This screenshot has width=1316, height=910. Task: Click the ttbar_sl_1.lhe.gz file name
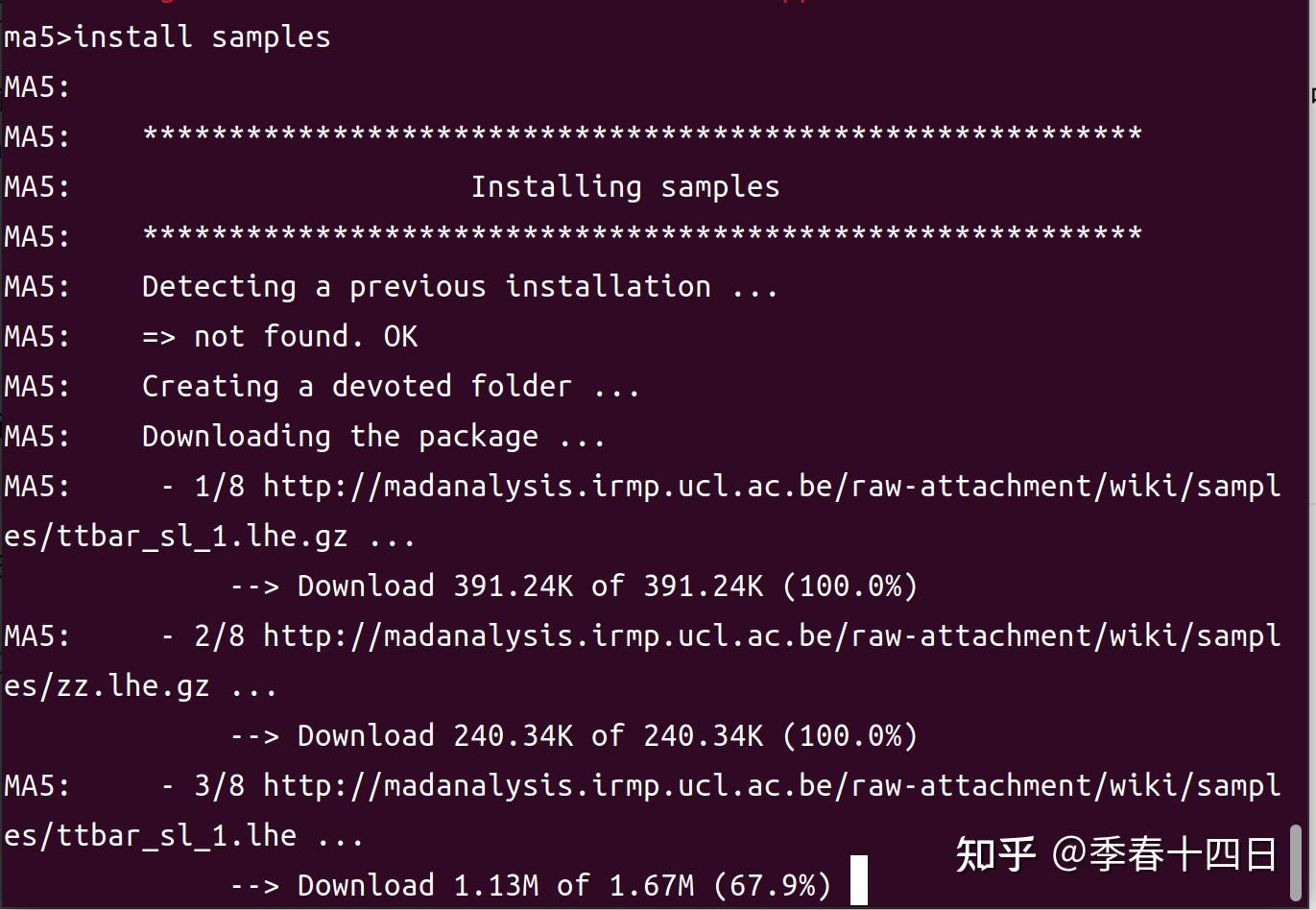pos(202,537)
